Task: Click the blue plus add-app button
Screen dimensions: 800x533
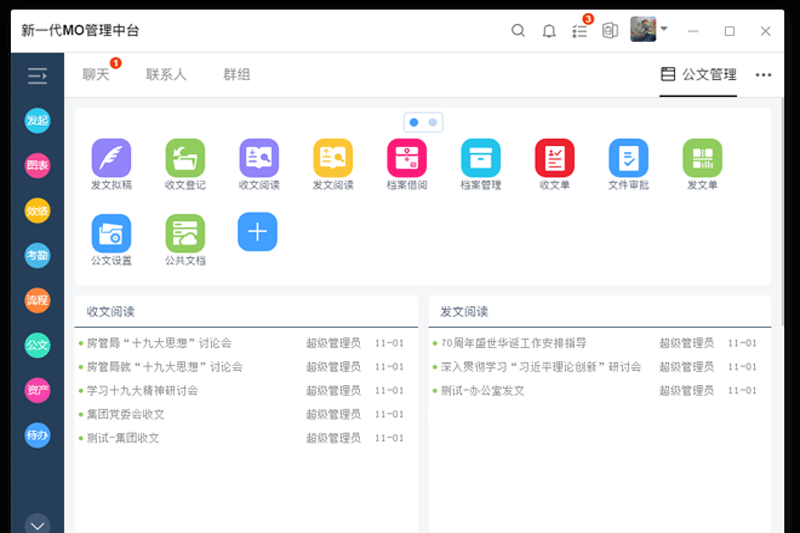Action: pyautogui.click(x=257, y=232)
